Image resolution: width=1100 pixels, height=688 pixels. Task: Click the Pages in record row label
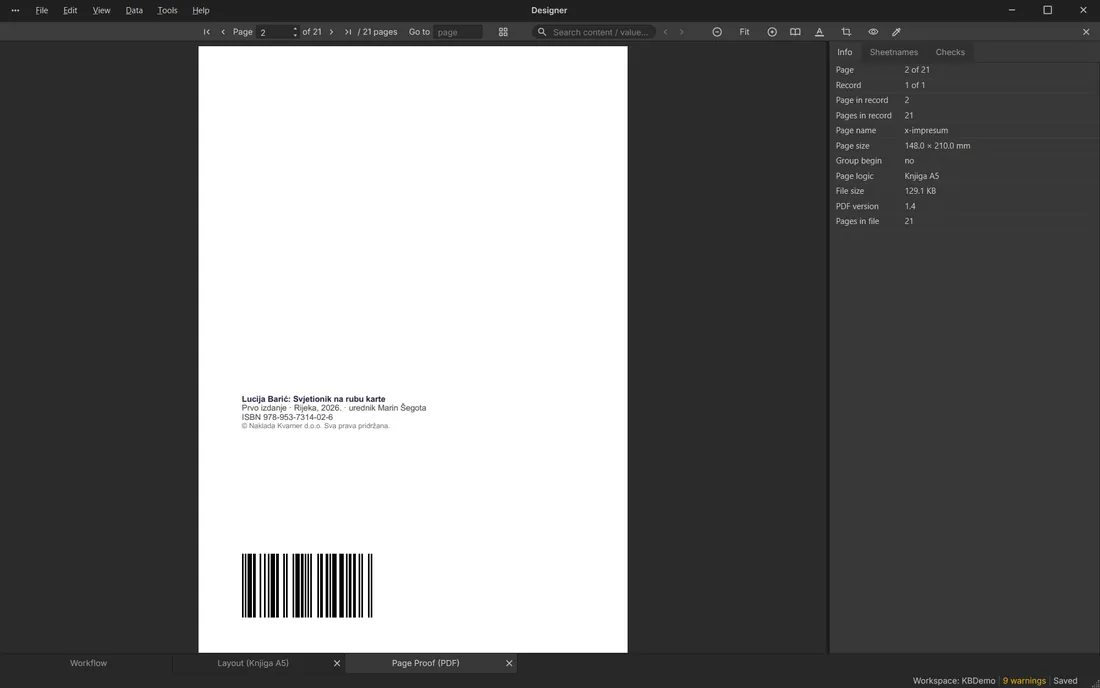click(x=864, y=115)
